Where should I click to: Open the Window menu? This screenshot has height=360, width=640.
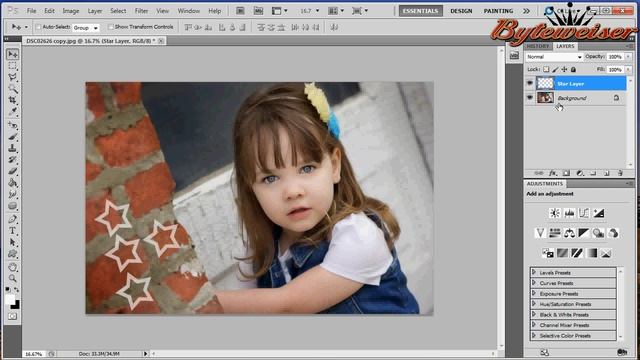pyautogui.click(x=189, y=11)
